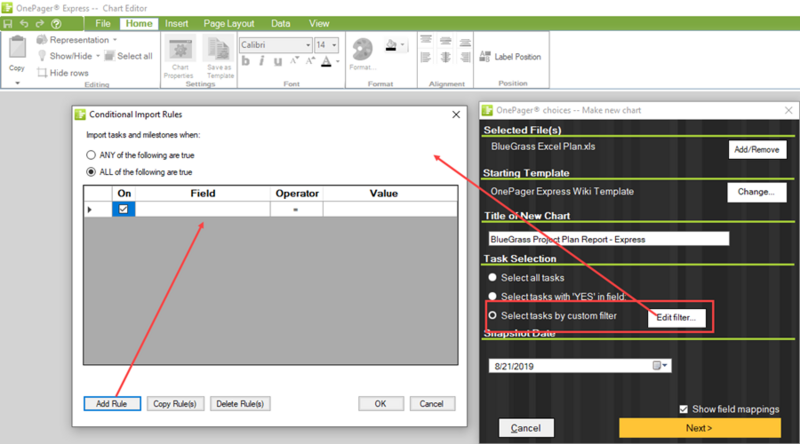Increase font size icon
Screen dimensions: 800x444
(310, 61)
